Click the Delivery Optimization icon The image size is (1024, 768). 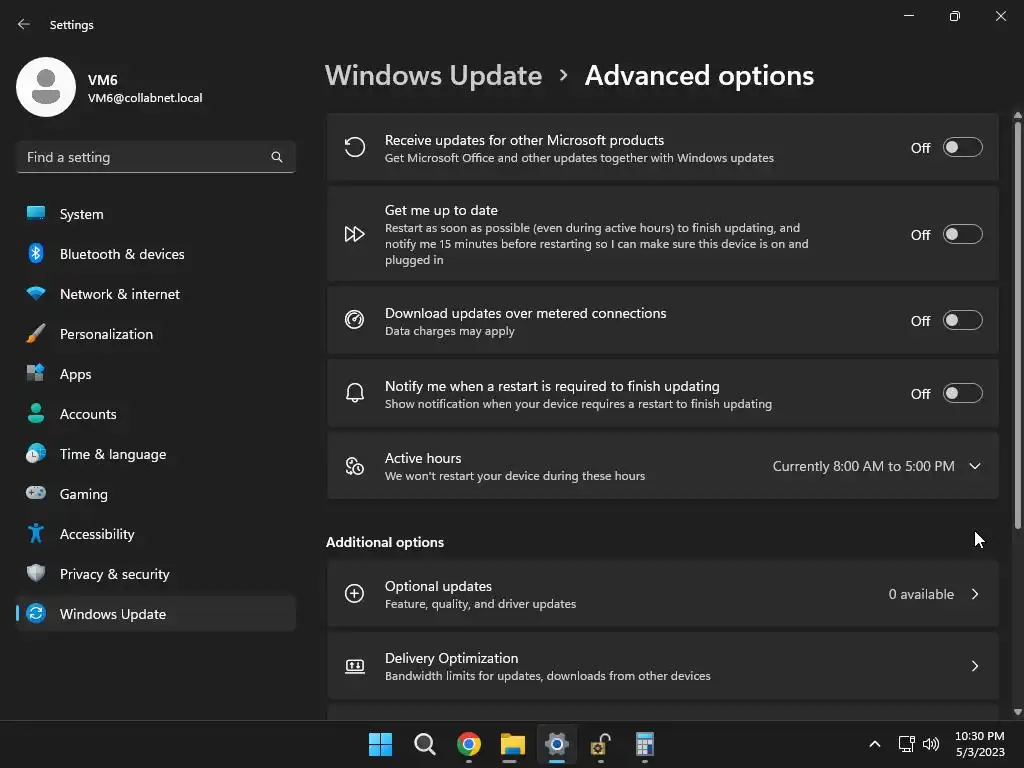[355, 666]
